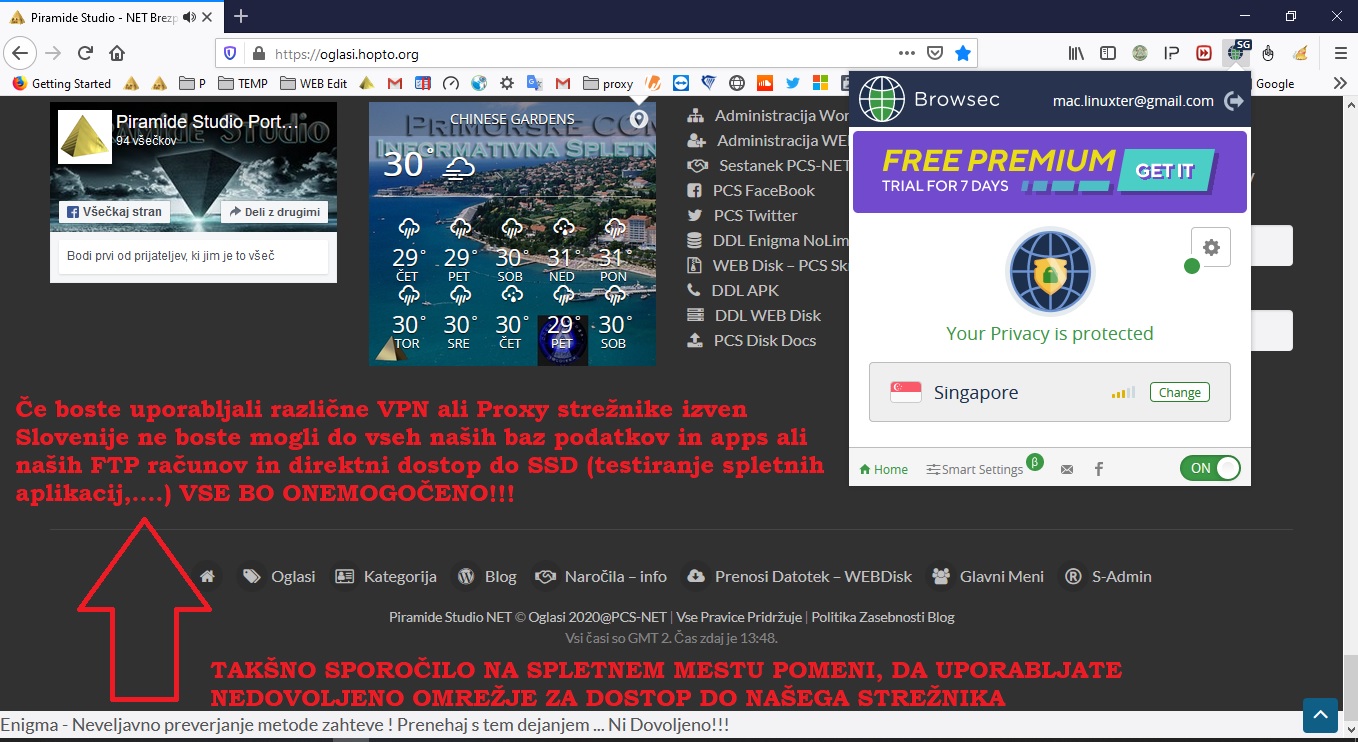The width and height of the screenshot is (1358, 742).
Task: Open the Twitter bookmark icon
Action: point(793,83)
